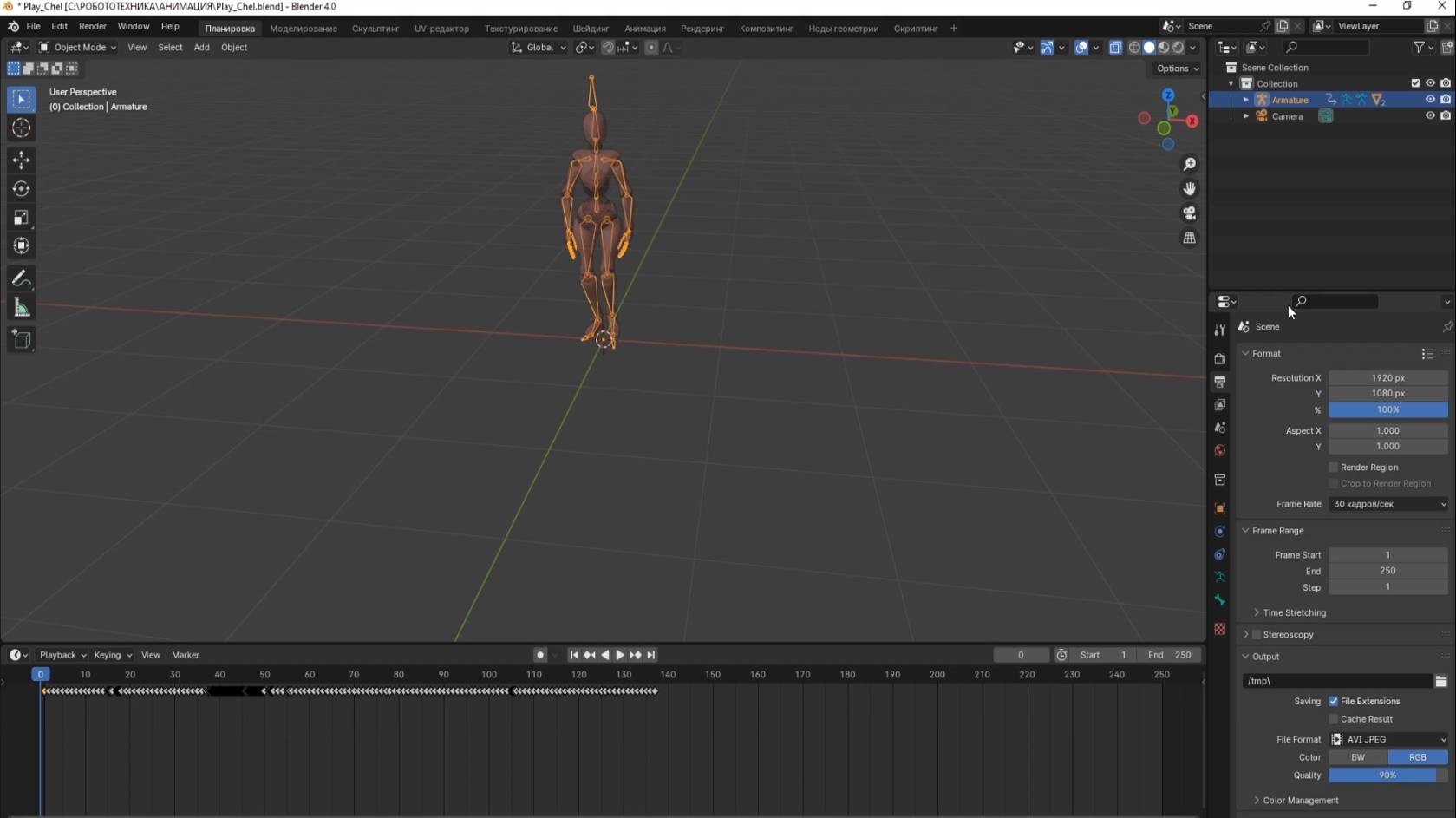Screen dimensions: 1456x818
Task: Expand the Color Management section
Action: pyautogui.click(x=1300, y=801)
